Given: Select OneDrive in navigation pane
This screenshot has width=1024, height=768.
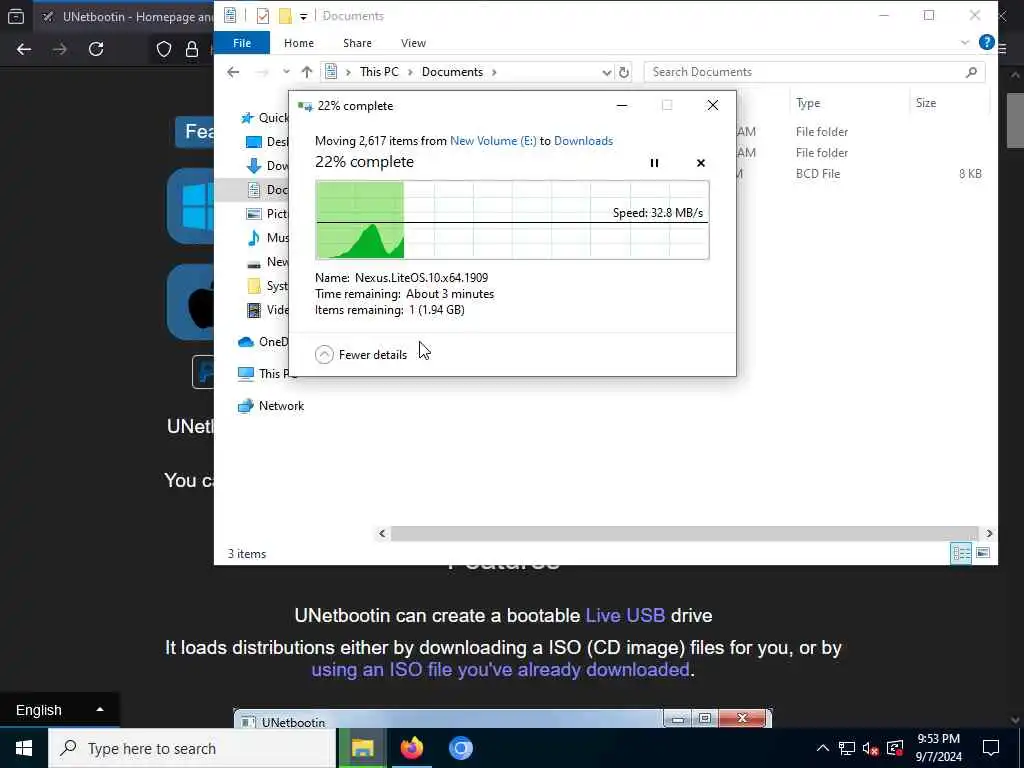Looking at the screenshot, I should coord(263,342).
